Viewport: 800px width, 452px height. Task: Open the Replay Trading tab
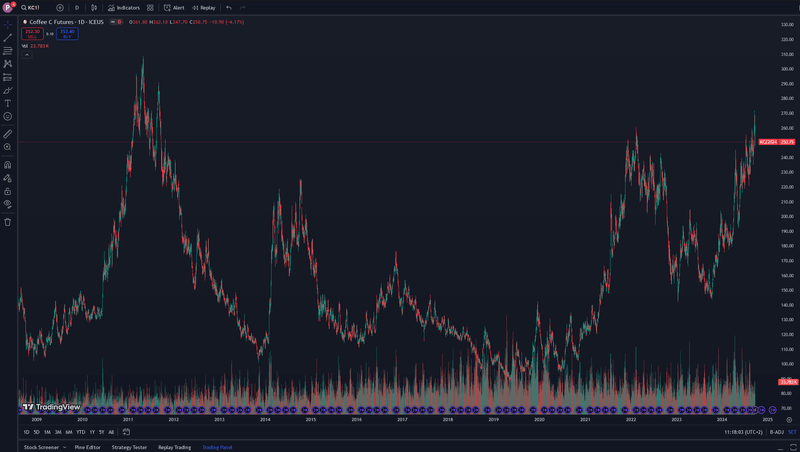[x=174, y=447]
